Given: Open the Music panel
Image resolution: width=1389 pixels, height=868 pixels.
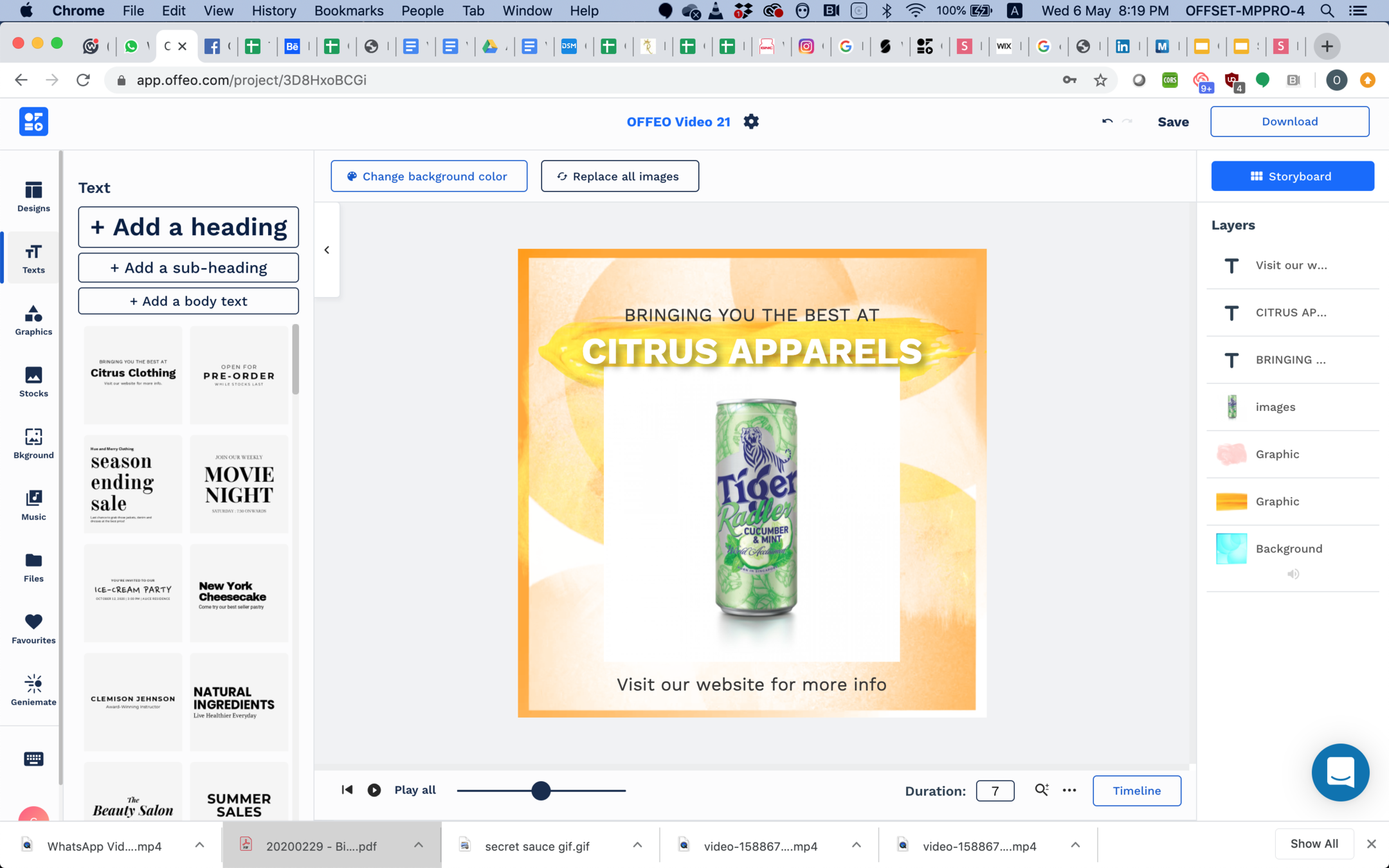Looking at the screenshot, I should click(33, 505).
